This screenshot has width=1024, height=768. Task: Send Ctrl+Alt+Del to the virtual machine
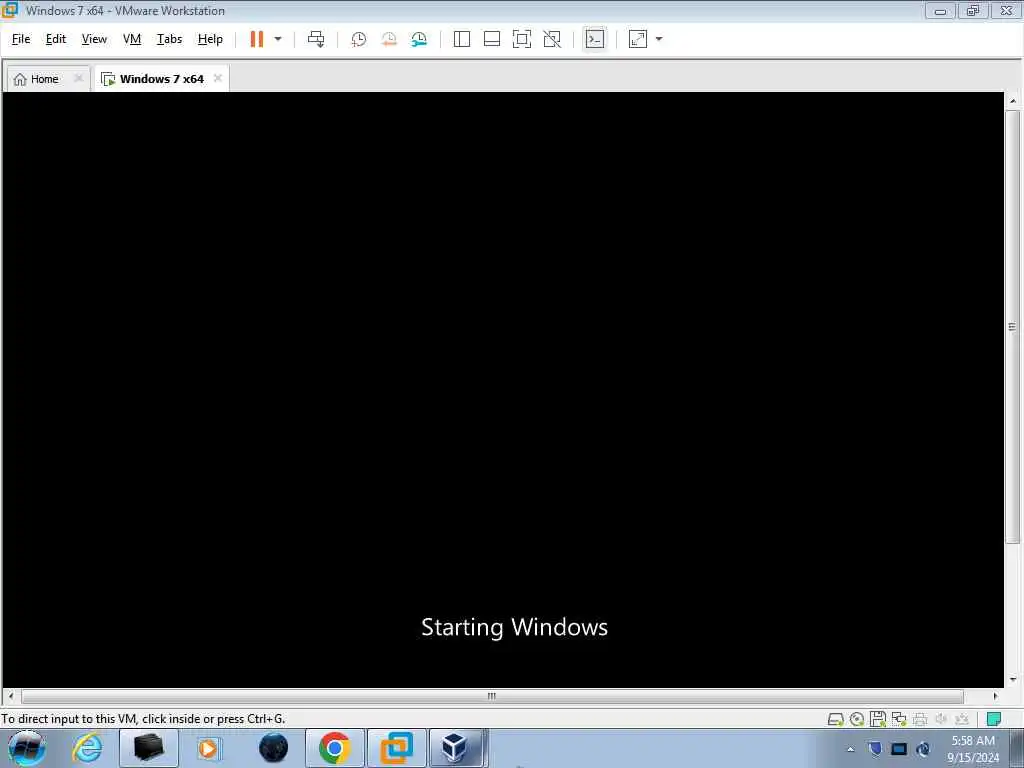(x=316, y=39)
